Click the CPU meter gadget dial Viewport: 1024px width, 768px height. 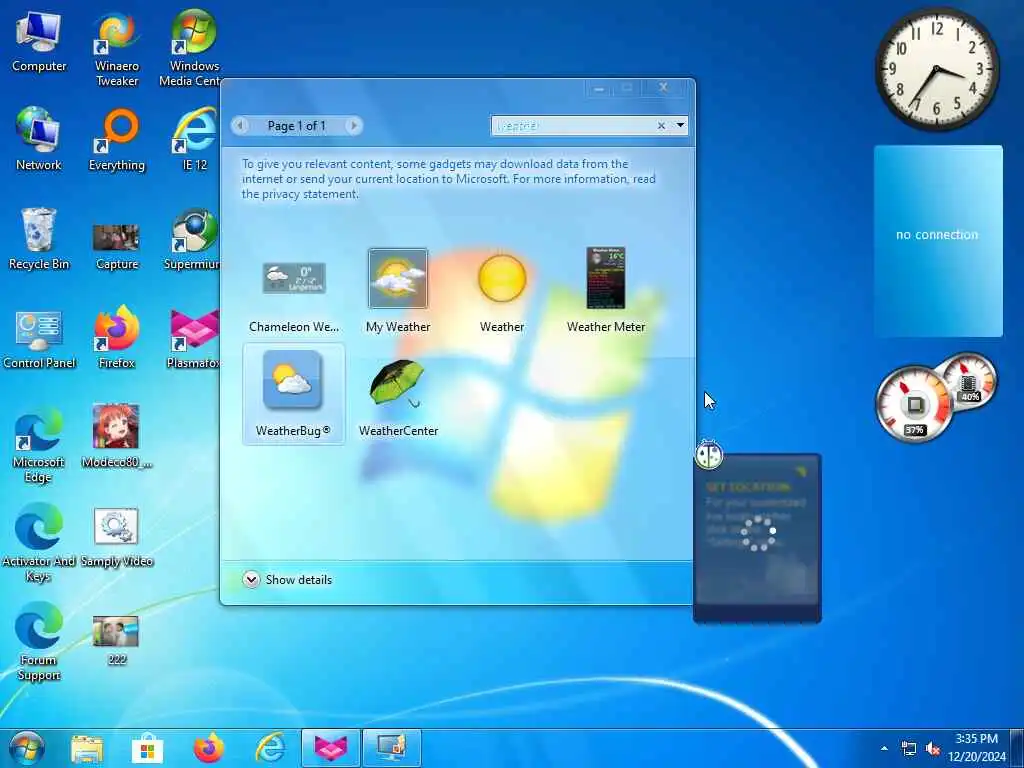pos(913,404)
